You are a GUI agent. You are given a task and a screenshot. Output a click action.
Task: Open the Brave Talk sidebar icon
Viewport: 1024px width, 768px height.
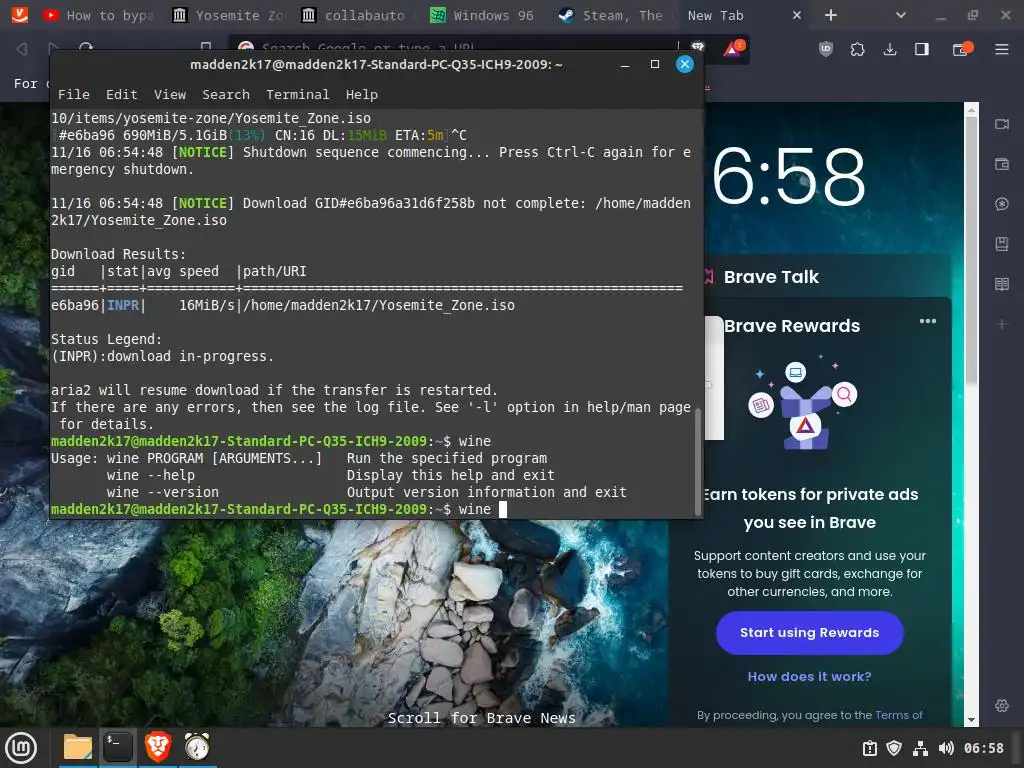[x=1002, y=124]
